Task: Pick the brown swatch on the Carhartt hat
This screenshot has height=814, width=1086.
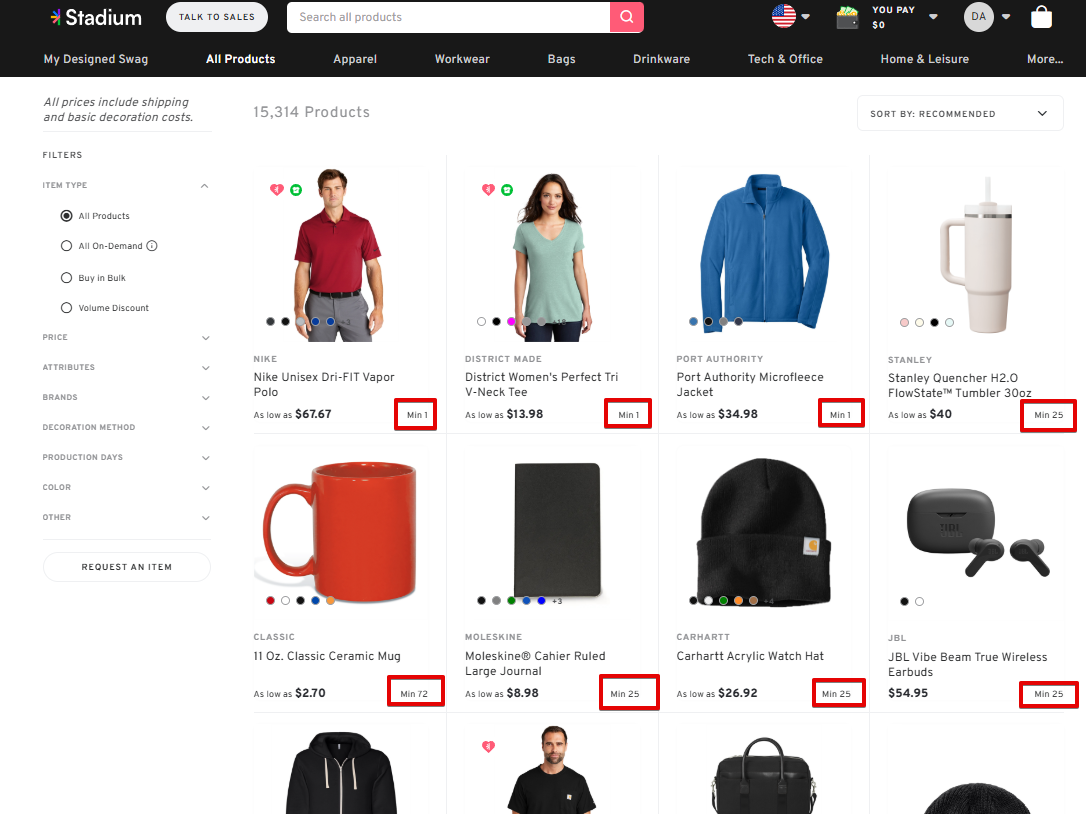Action: coord(754,601)
